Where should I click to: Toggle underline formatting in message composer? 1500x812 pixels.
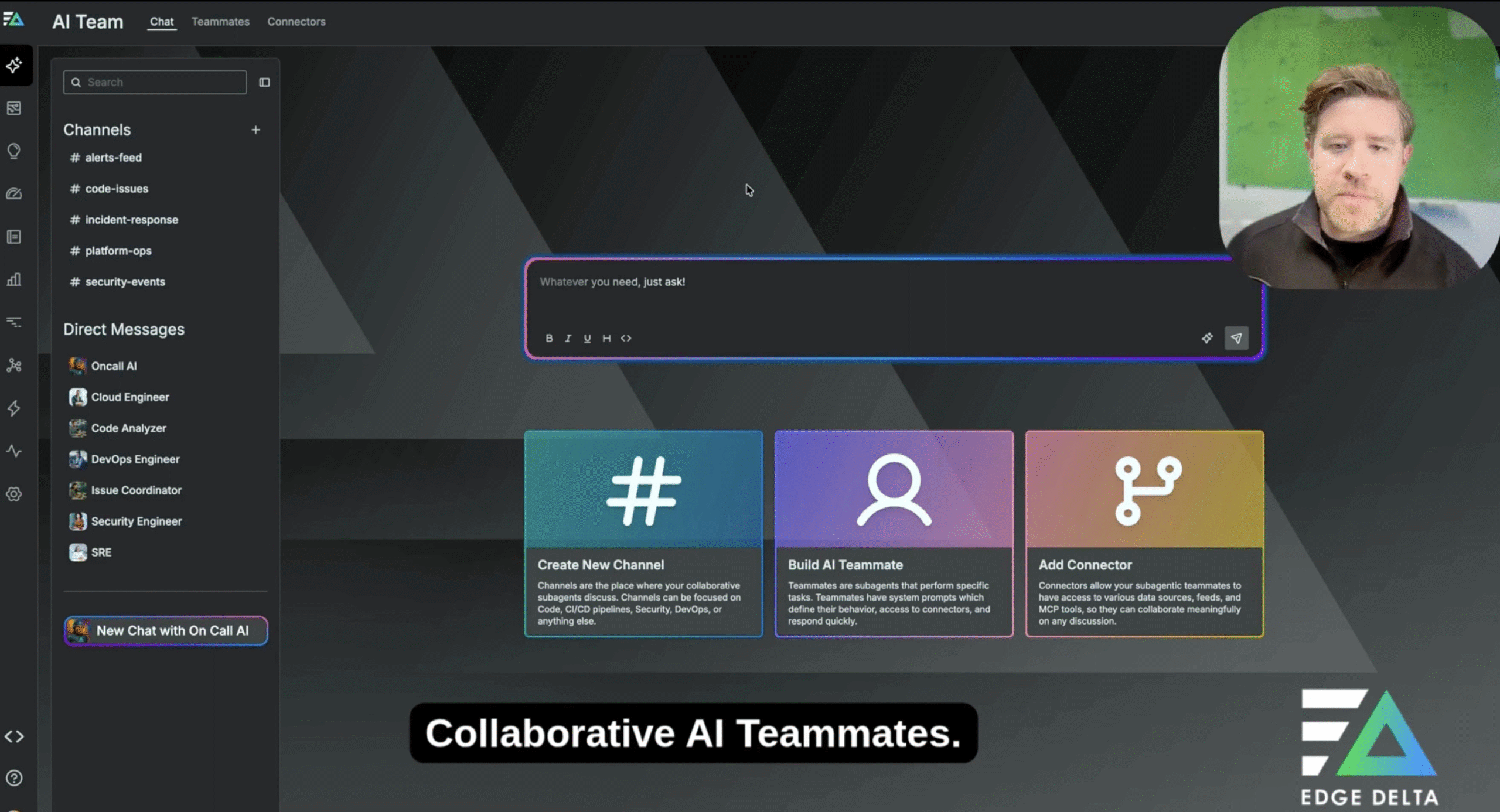(x=587, y=338)
